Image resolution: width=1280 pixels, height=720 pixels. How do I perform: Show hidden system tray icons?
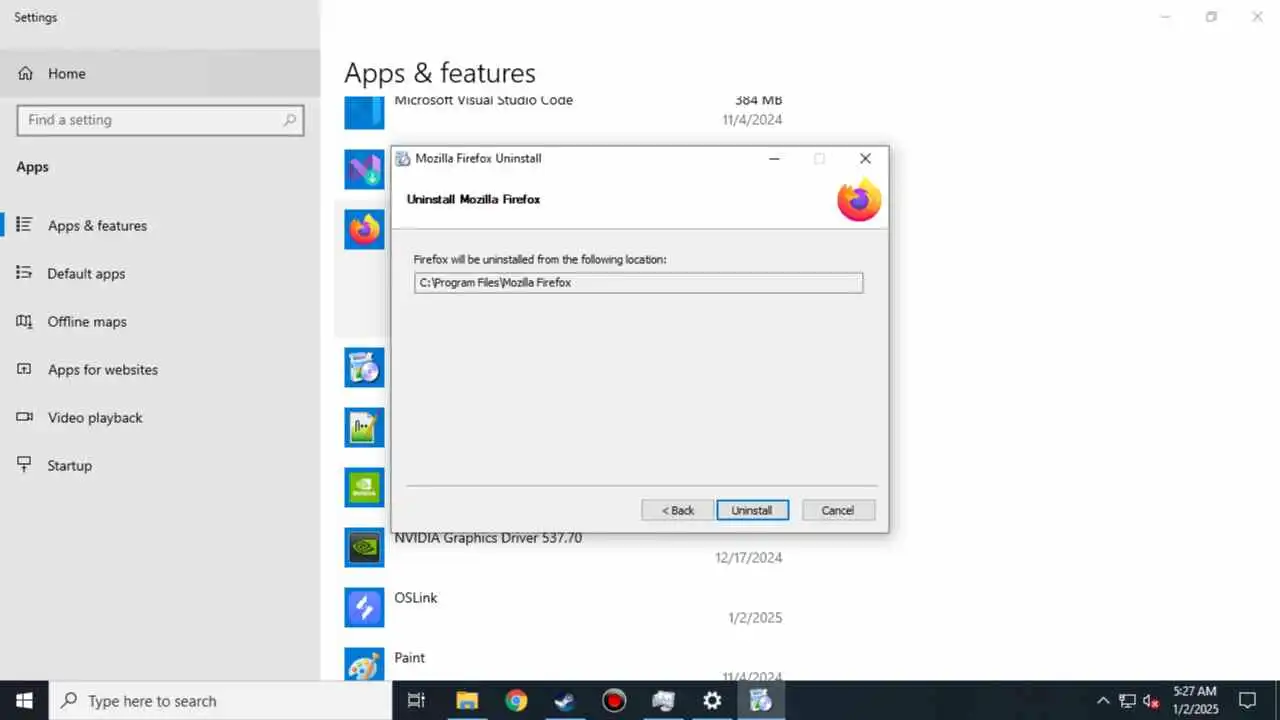[1103, 701]
